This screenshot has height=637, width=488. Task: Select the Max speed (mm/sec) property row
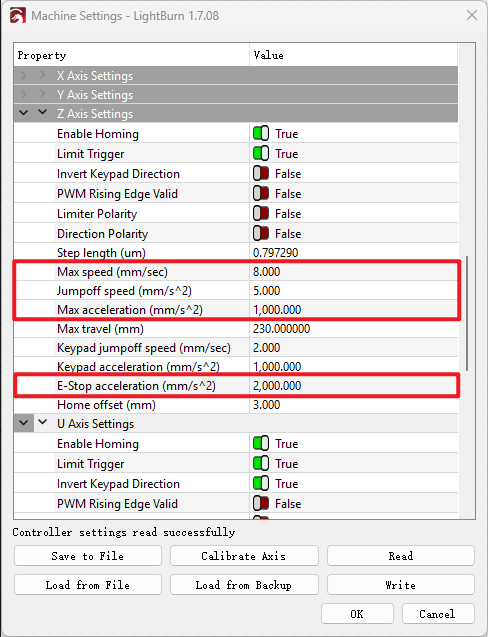pos(236,271)
